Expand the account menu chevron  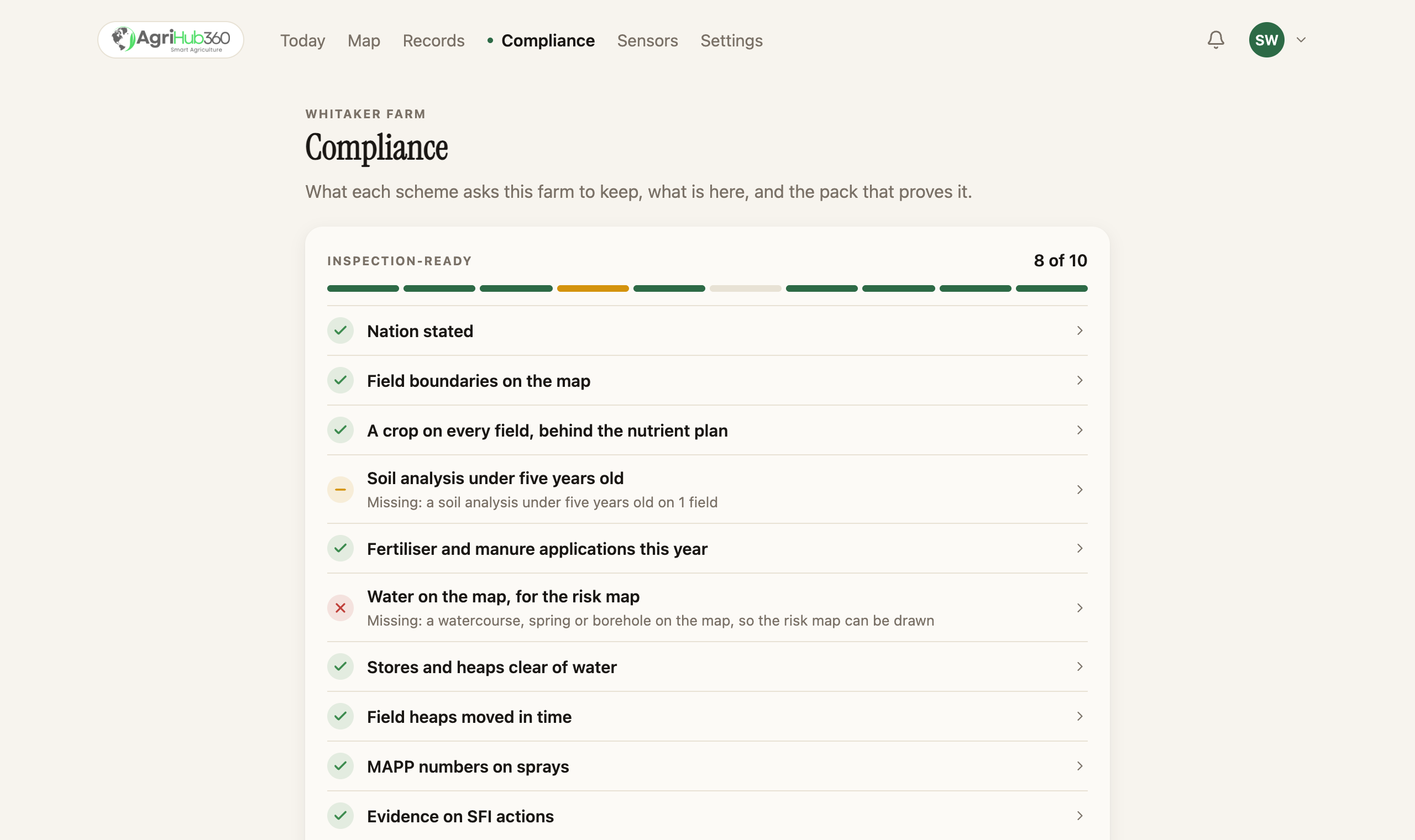(1301, 40)
